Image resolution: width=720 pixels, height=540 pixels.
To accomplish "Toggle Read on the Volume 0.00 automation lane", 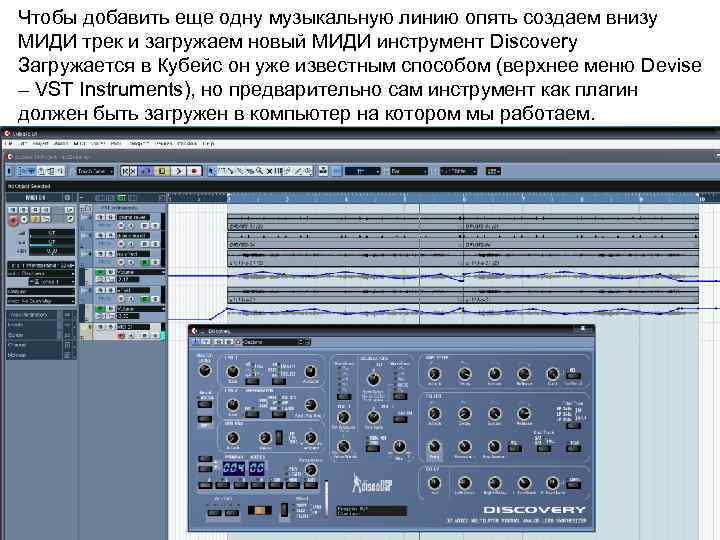I will 100,309.
